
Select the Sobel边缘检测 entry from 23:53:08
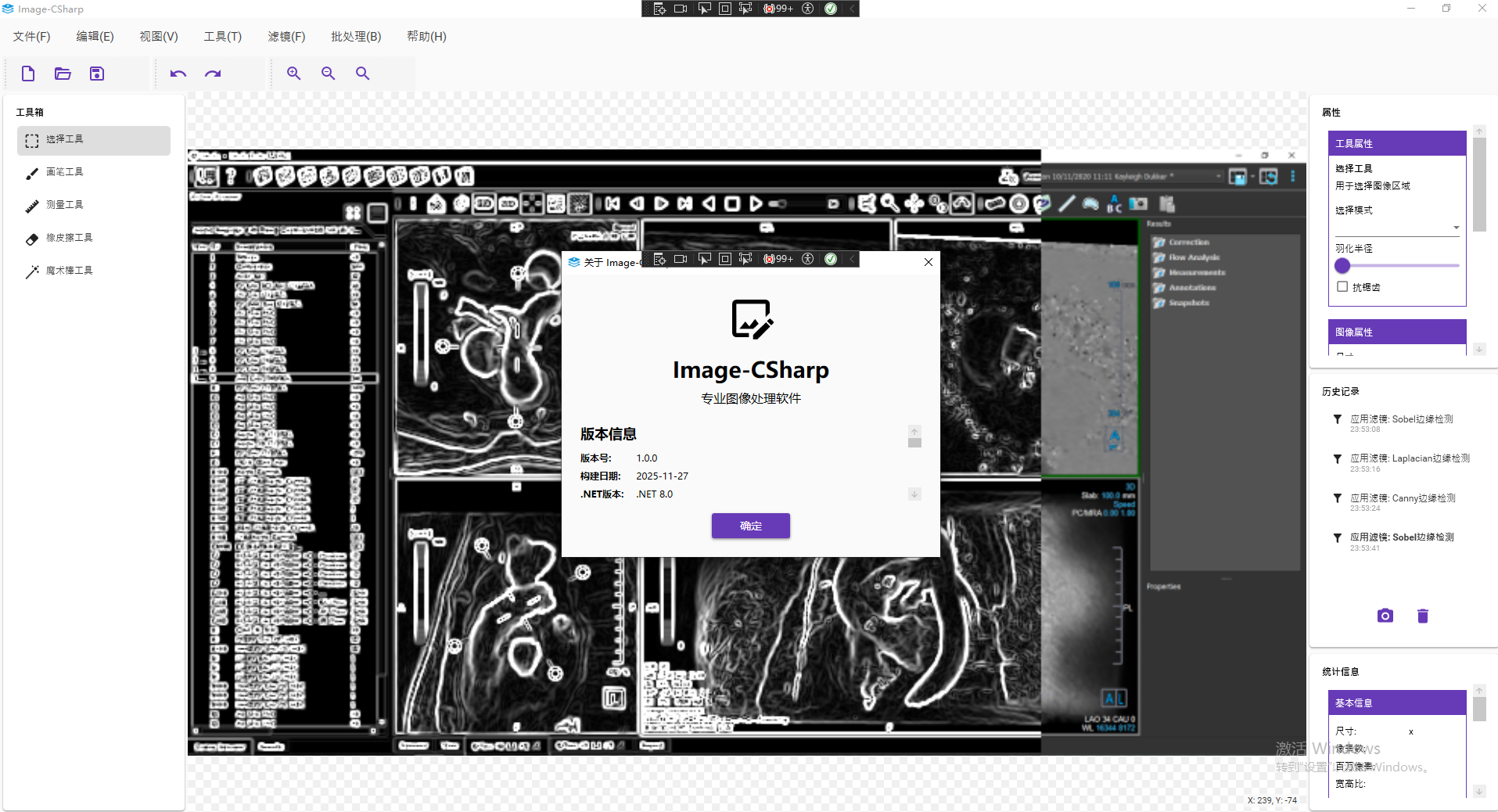(1400, 423)
